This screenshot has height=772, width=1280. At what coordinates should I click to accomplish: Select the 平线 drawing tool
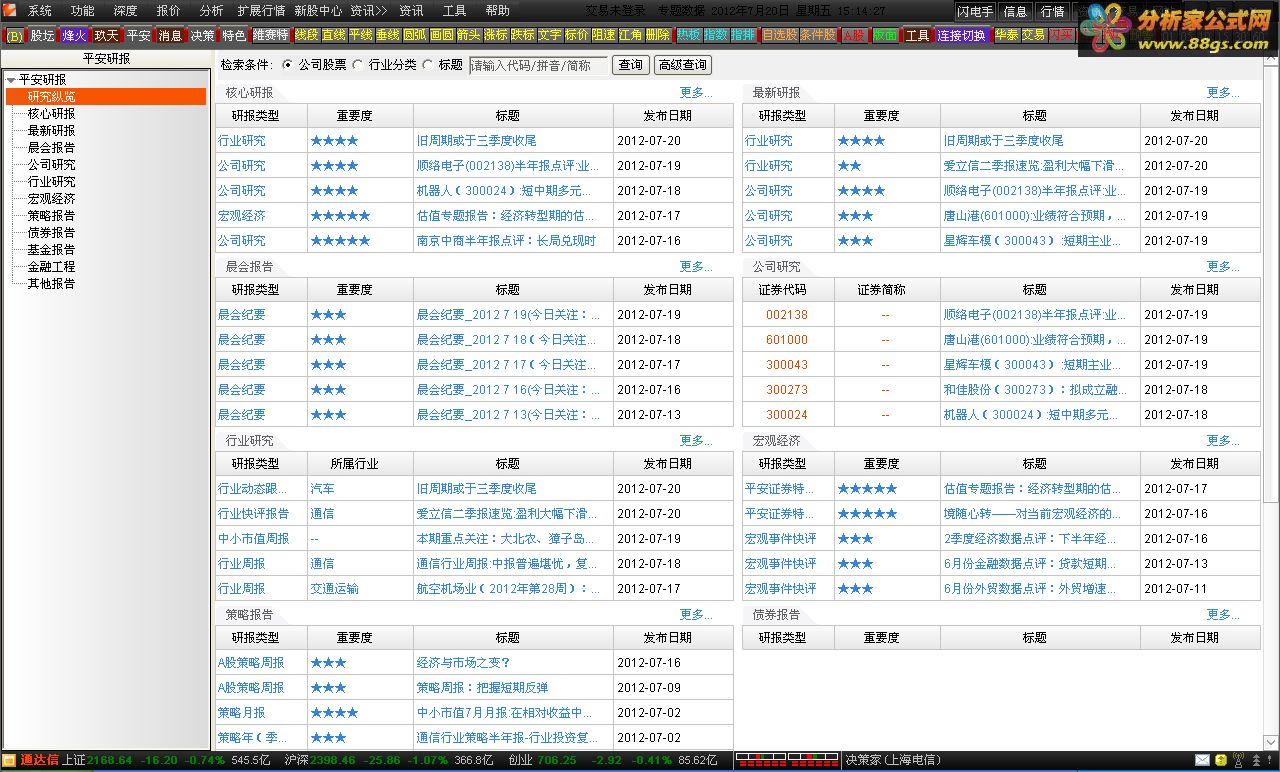pos(360,35)
